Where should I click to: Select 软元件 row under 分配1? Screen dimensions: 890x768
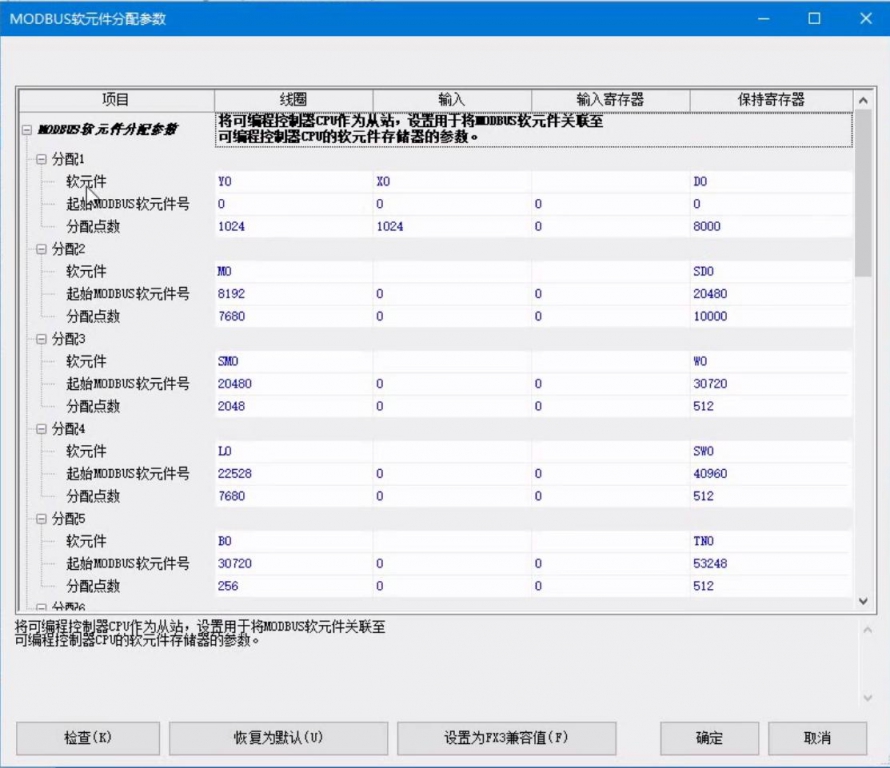pyautogui.click(x=86, y=182)
